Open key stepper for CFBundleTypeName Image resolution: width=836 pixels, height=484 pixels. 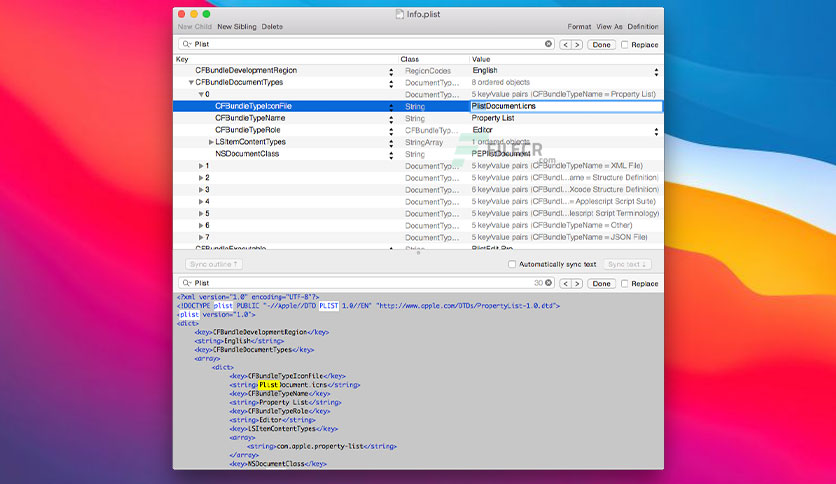391,119
